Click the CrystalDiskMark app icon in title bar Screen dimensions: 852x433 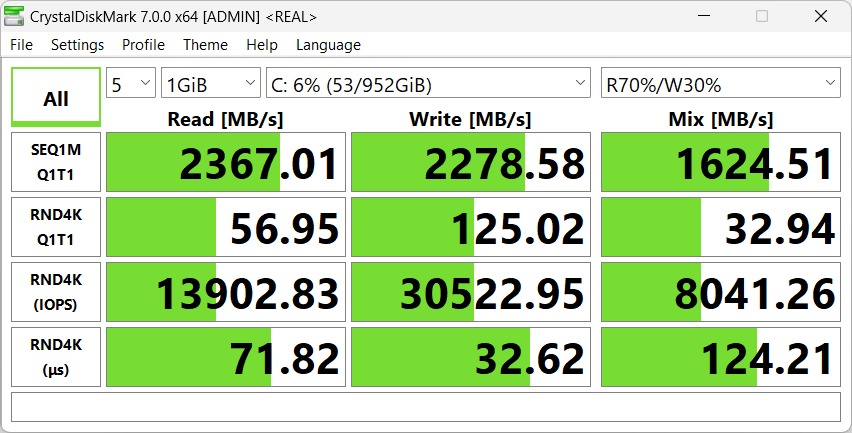click(x=14, y=16)
